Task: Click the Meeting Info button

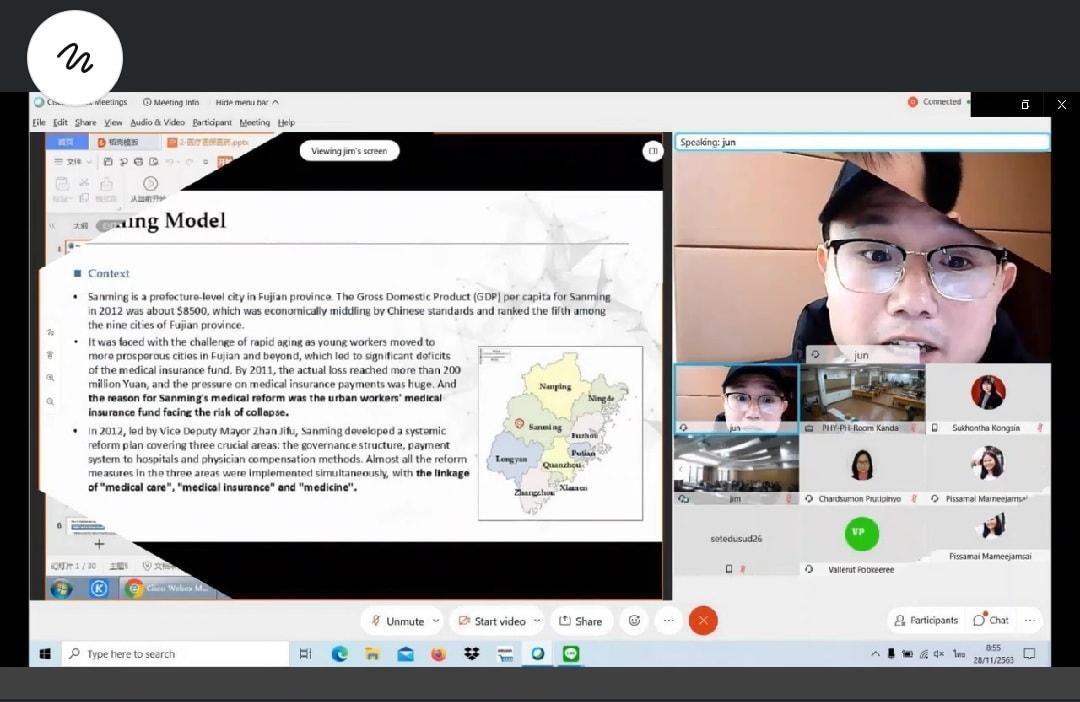Action: tap(171, 102)
